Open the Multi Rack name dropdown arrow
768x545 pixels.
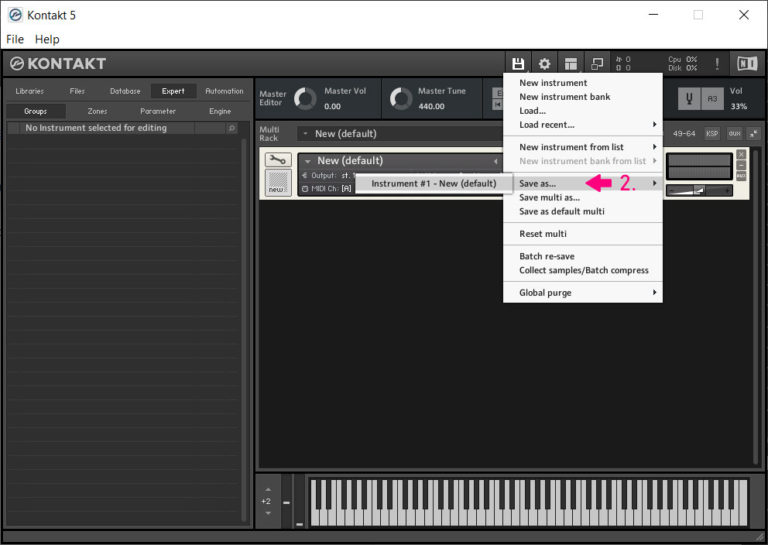click(304, 134)
